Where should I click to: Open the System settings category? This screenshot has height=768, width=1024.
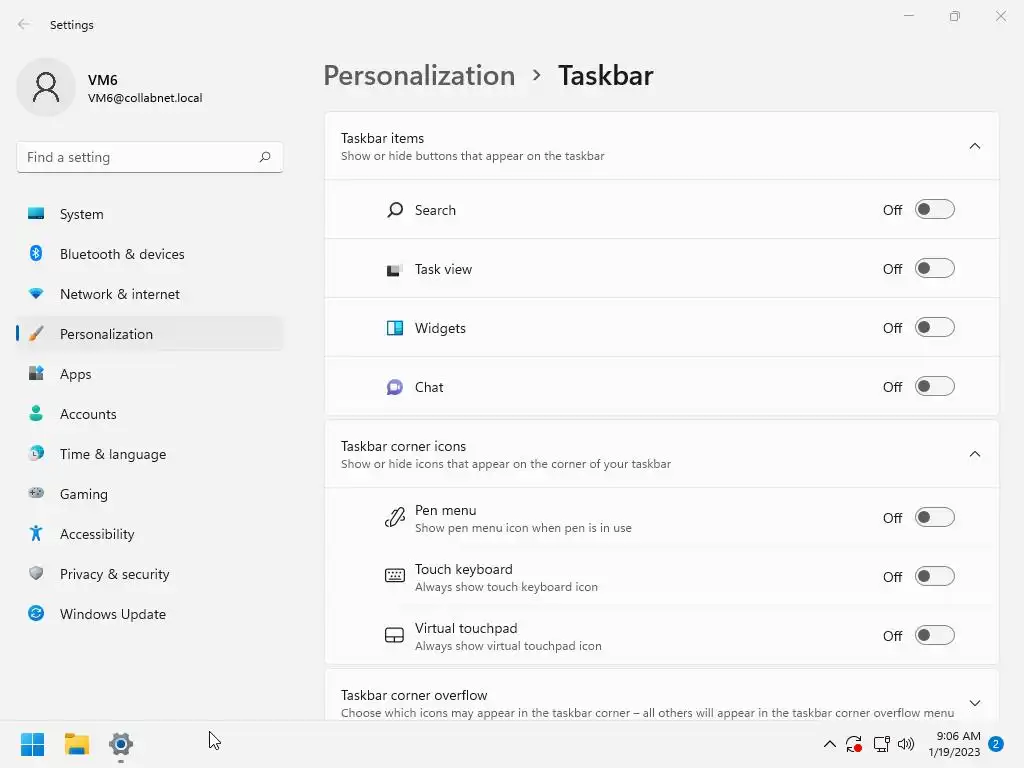coord(82,214)
